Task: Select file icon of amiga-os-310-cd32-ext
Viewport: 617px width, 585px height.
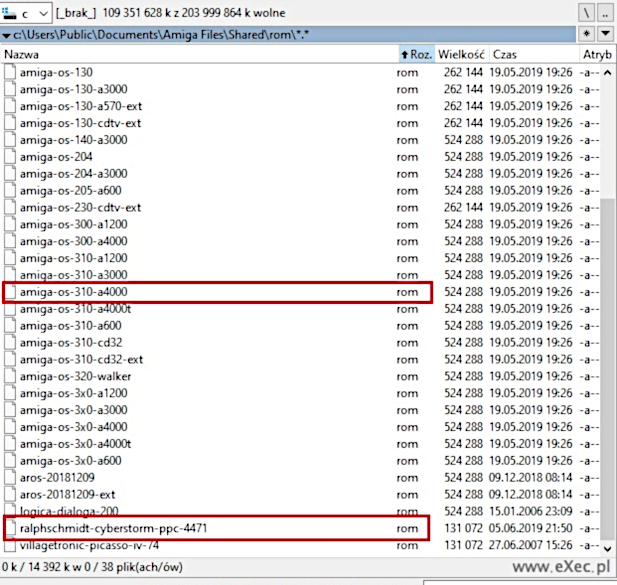Action: click(10, 360)
